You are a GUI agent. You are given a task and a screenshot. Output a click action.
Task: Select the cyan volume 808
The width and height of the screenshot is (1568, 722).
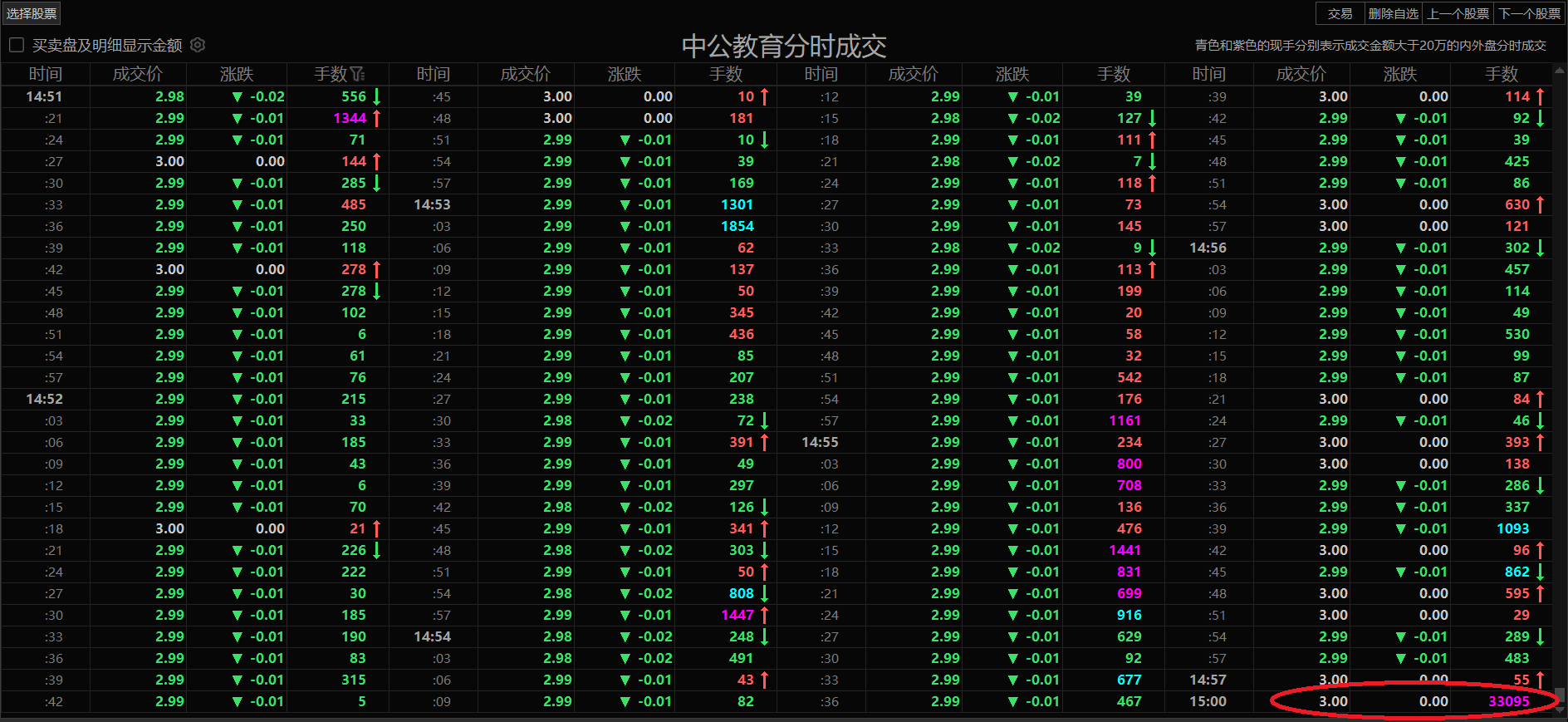pos(742,593)
